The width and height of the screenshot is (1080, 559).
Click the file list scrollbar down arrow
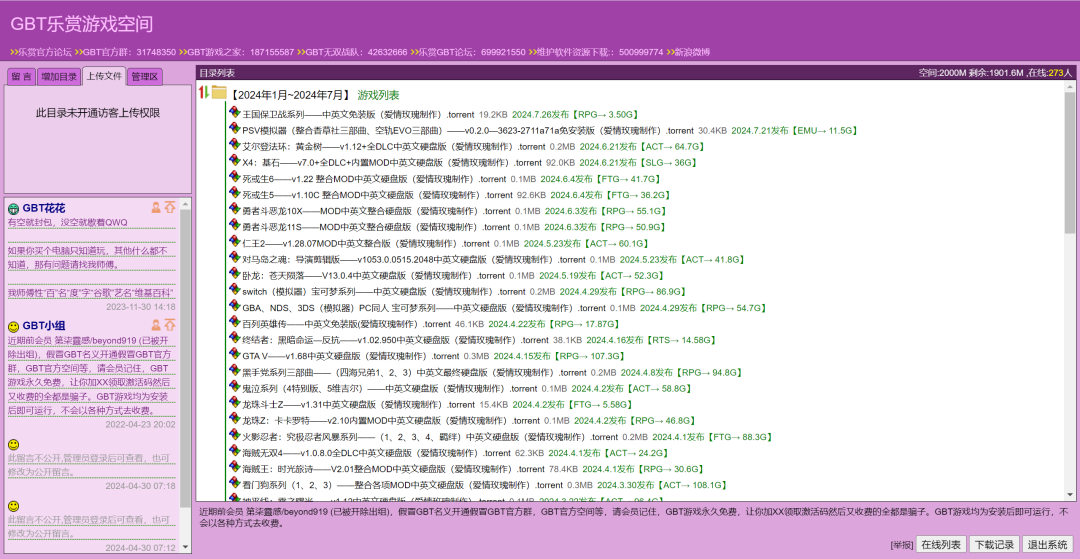1069,494
